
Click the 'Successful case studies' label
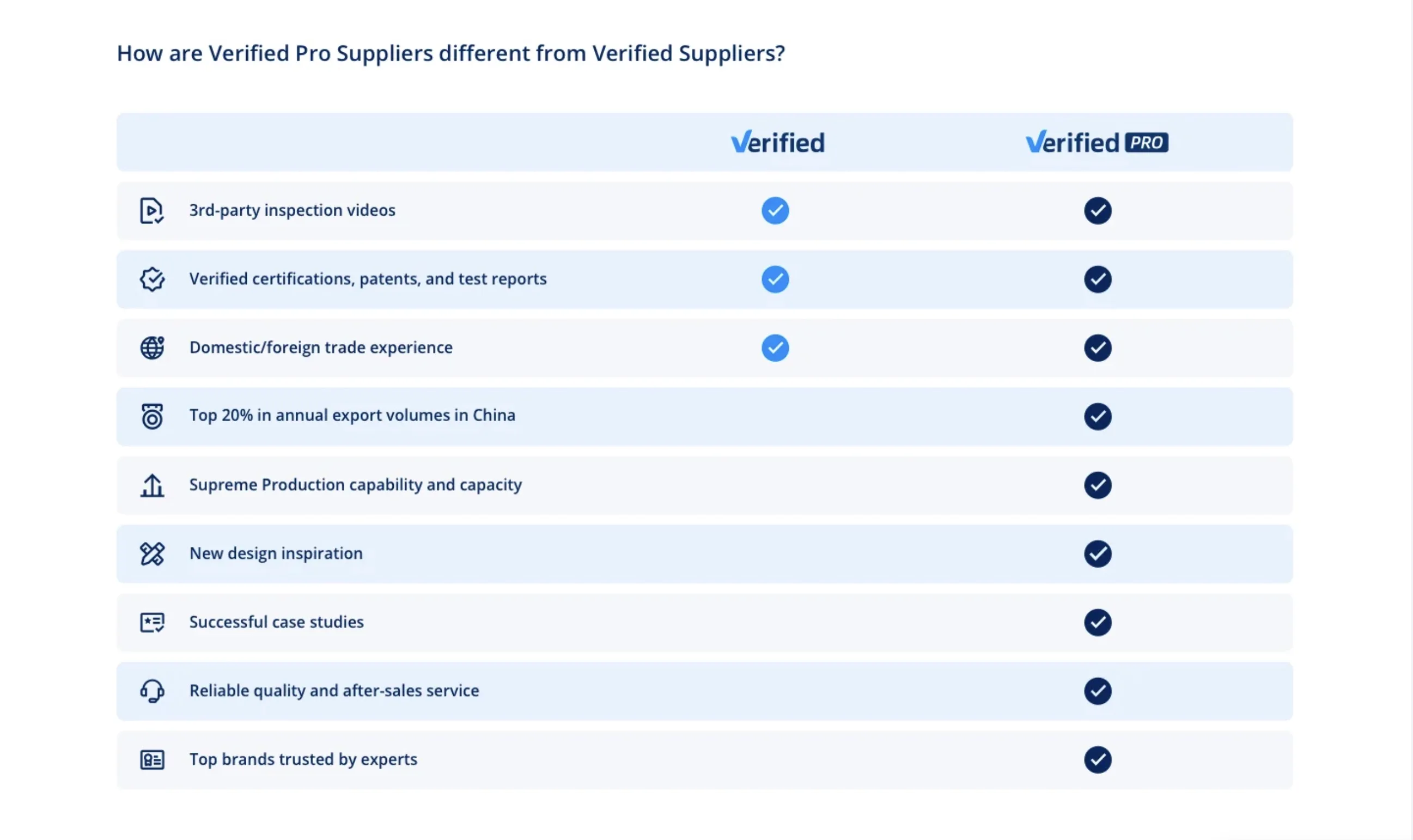[276, 622]
